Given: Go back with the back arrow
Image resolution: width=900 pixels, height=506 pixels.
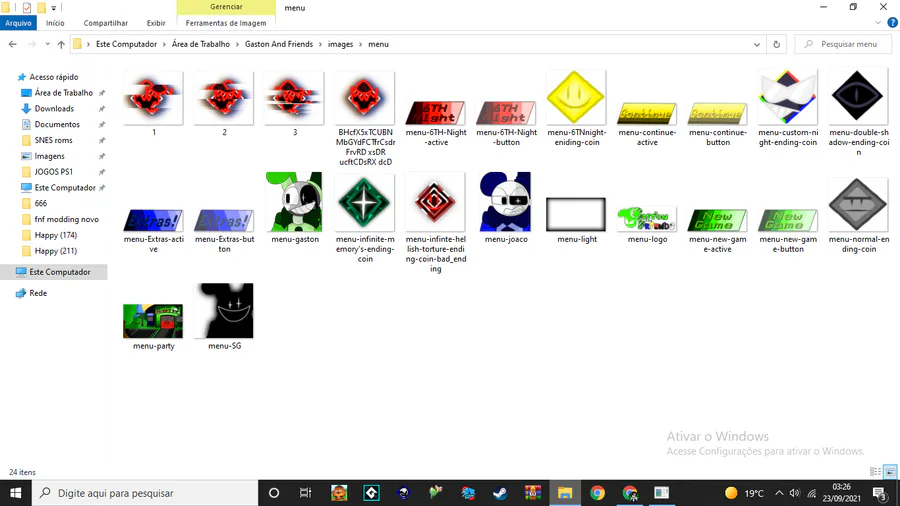Looking at the screenshot, I should click(x=13, y=44).
